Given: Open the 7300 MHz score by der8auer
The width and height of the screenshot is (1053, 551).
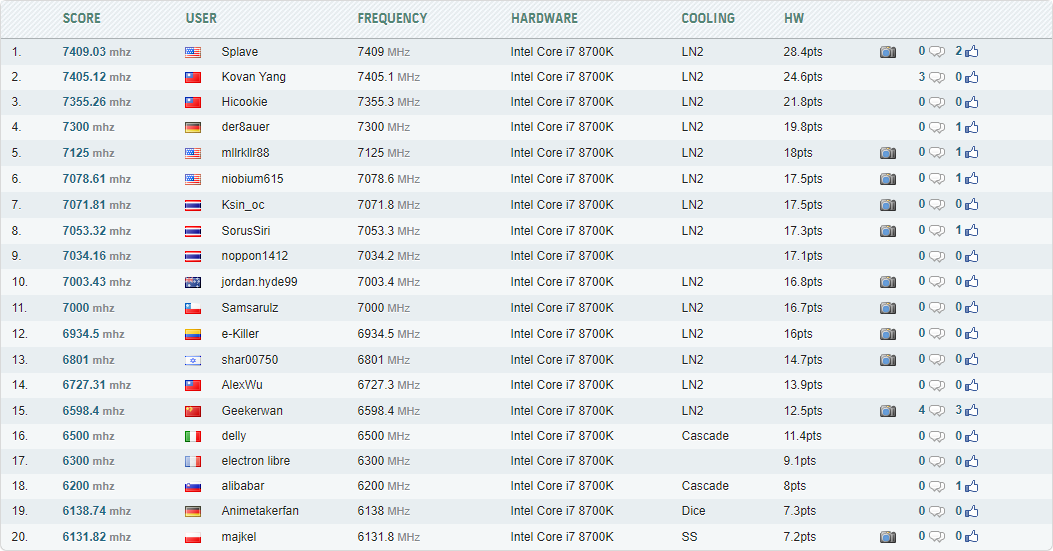Looking at the screenshot, I should coord(89,127).
